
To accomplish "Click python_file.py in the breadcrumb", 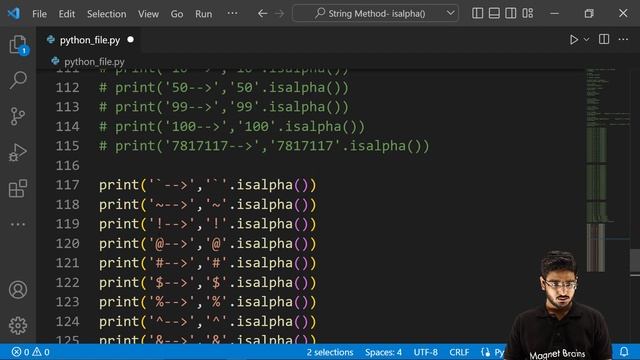I will point(94,62).
